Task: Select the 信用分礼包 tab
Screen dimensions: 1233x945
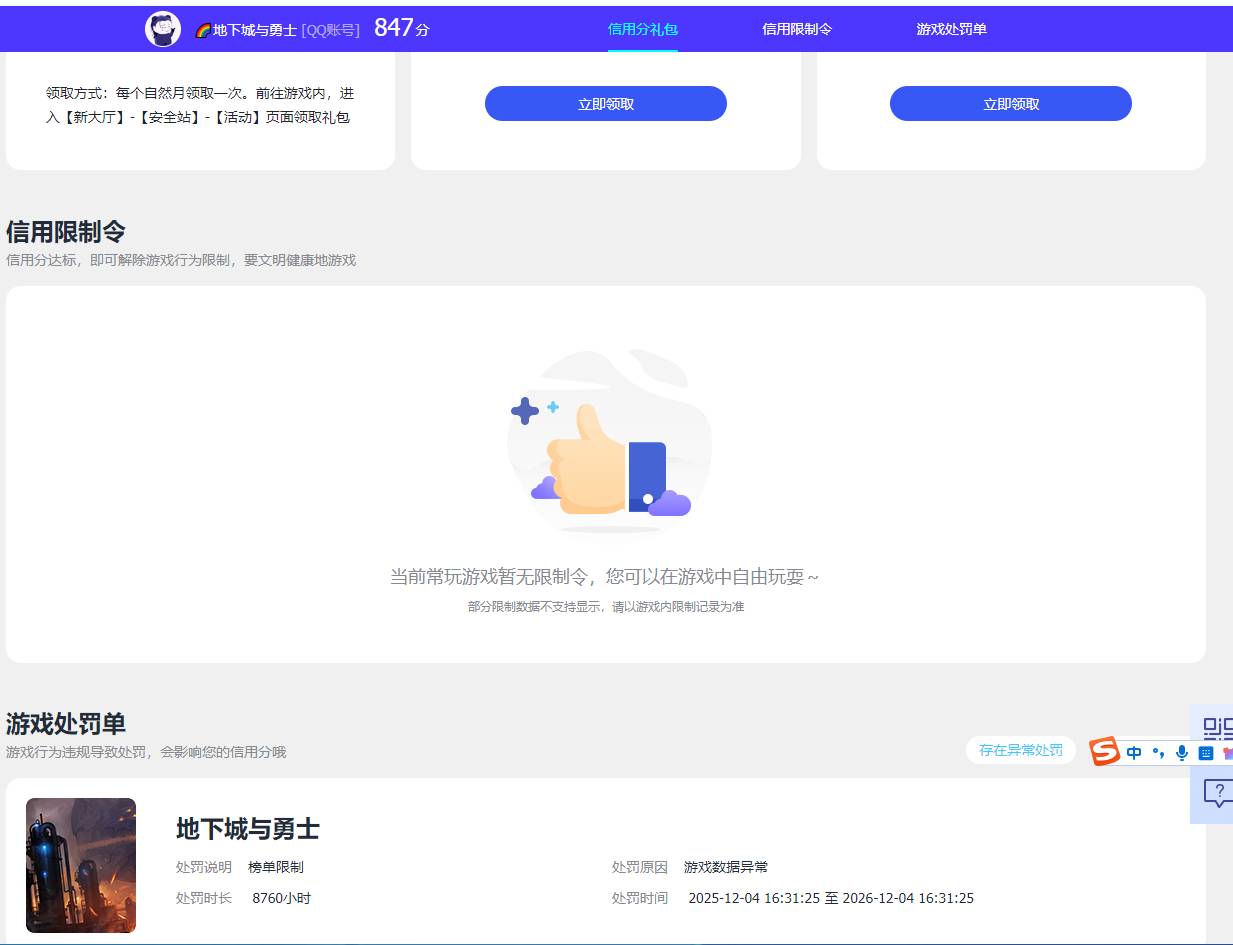Action: pos(641,29)
